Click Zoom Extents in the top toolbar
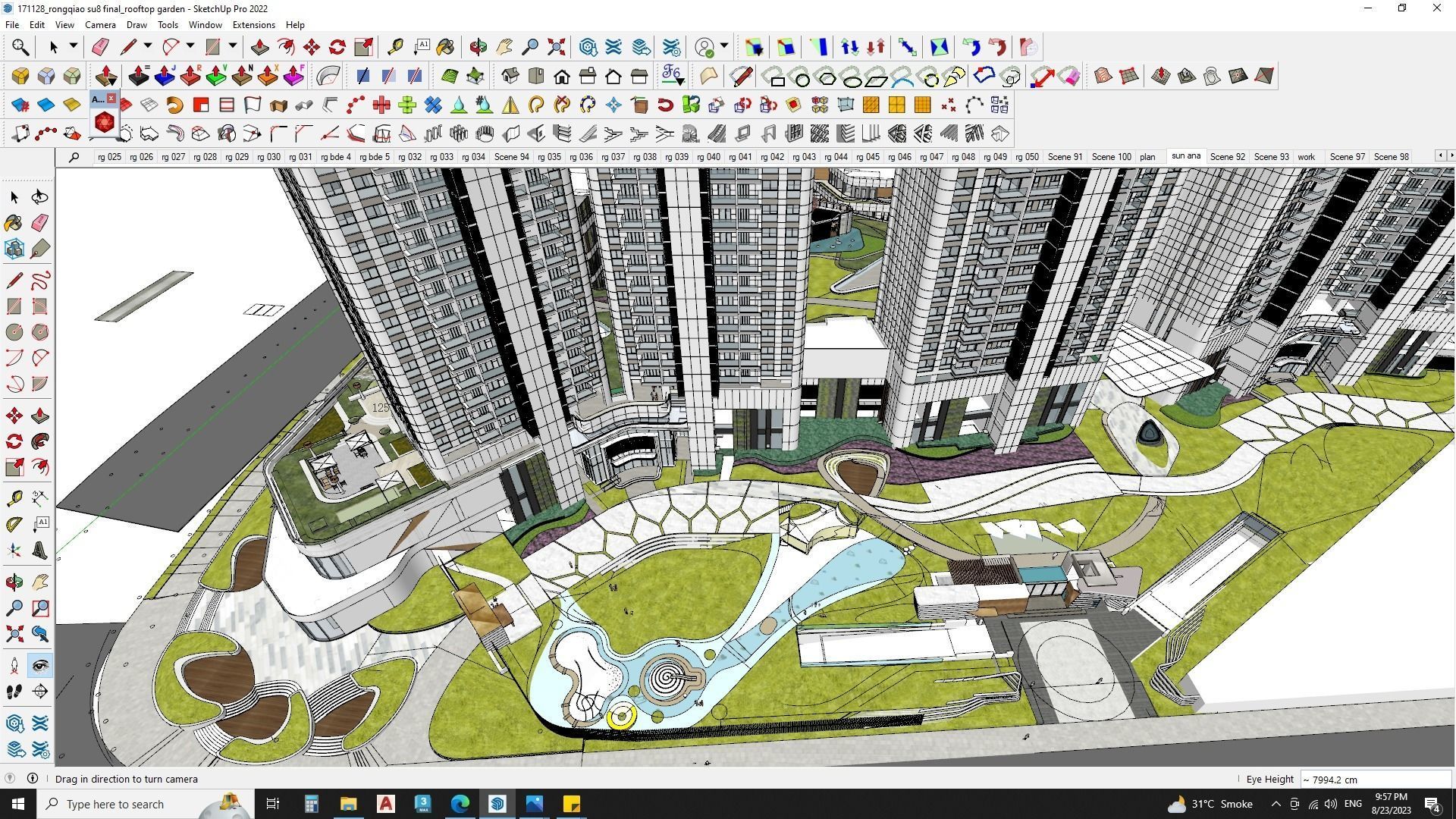This screenshot has width=1456, height=819. pyautogui.click(x=557, y=47)
